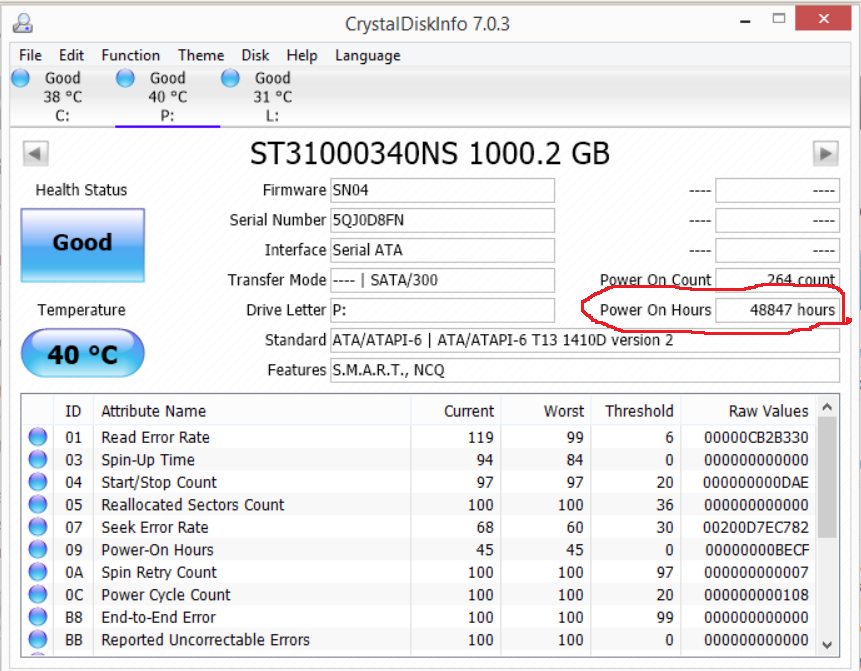Click status orb for Seek Error Rate
Screen dimensions: 861x671
click(x=38, y=527)
